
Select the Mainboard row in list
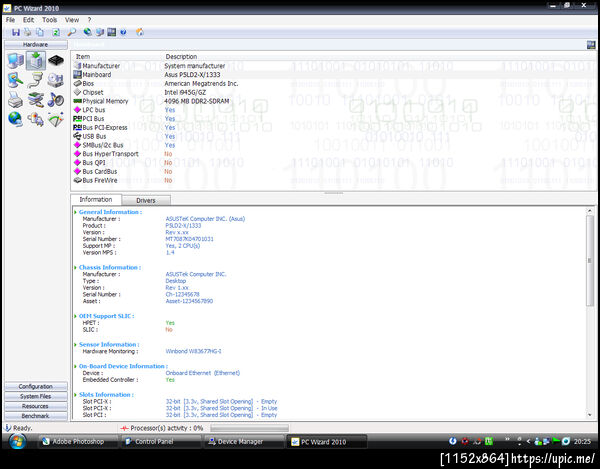click(x=333, y=75)
